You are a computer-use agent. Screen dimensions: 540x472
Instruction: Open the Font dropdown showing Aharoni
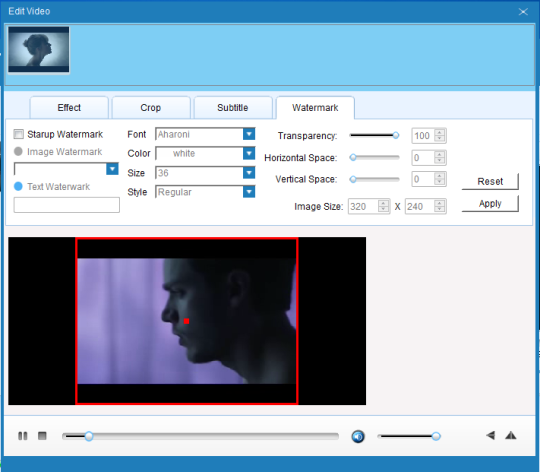pyautogui.click(x=249, y=134)
